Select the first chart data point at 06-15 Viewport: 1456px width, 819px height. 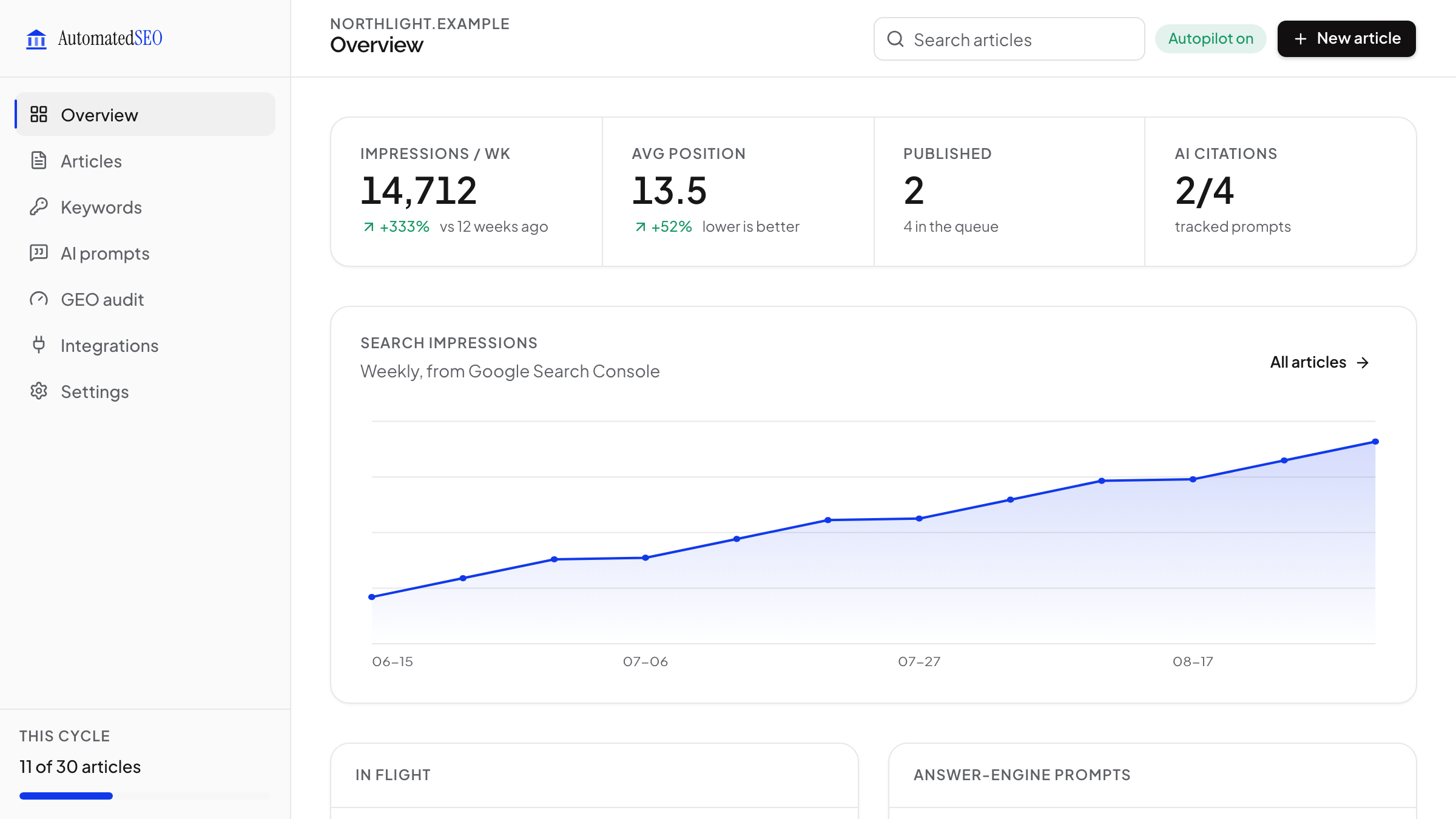pyautogui.click(x=372, y=597)
